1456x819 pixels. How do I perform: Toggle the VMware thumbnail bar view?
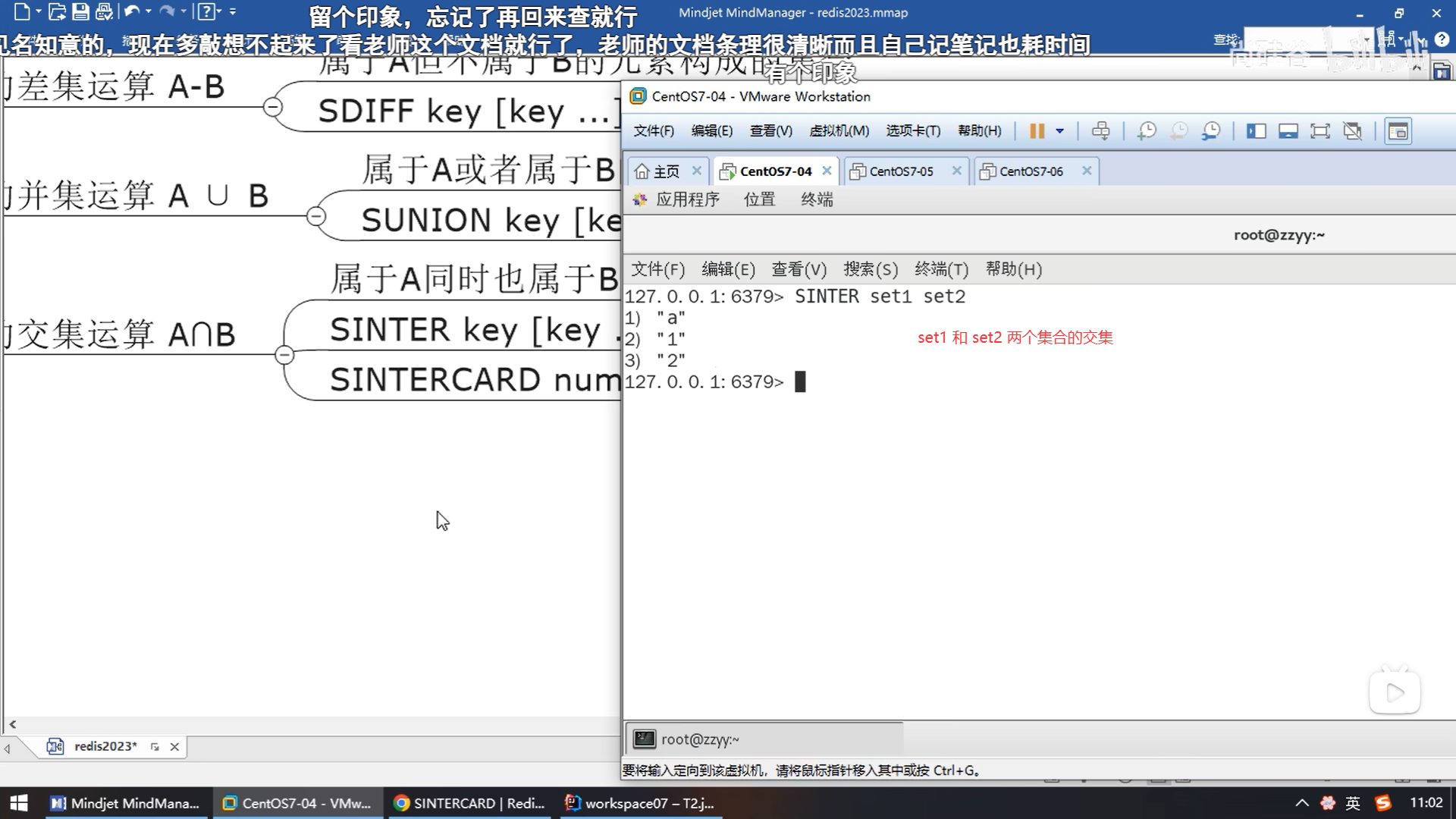pyautogui.click(x=1288, y=131)
